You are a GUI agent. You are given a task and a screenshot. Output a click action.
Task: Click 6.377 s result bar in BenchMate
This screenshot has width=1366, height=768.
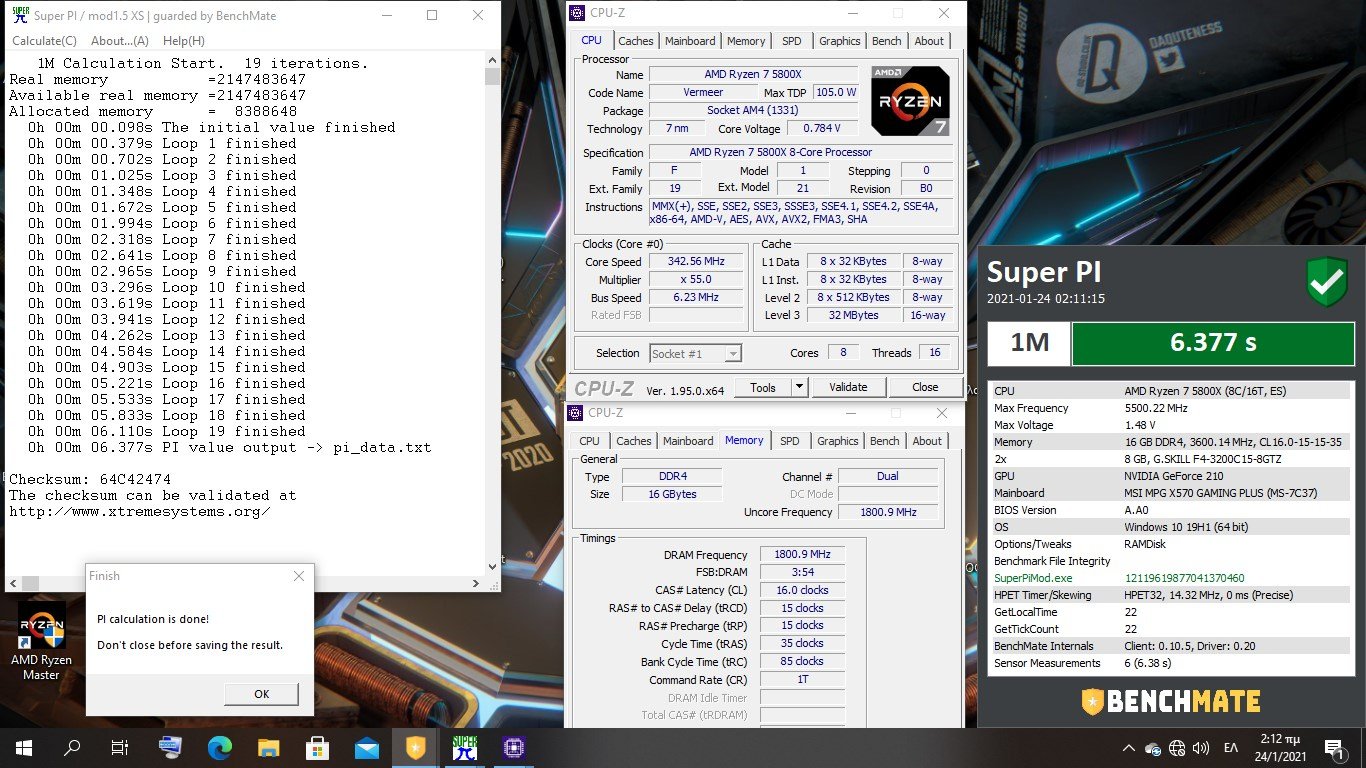coord(1213,342)
